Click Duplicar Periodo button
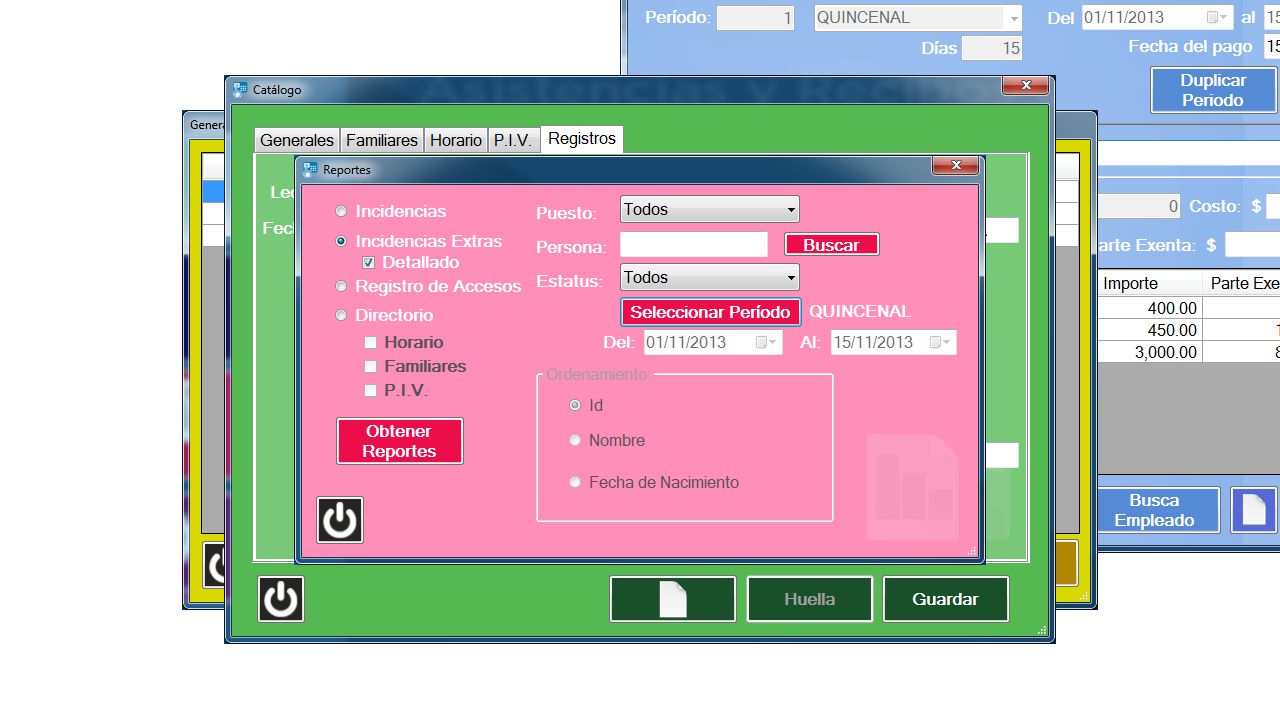Screen dimensions: 1280x720 pos(1213,90)
